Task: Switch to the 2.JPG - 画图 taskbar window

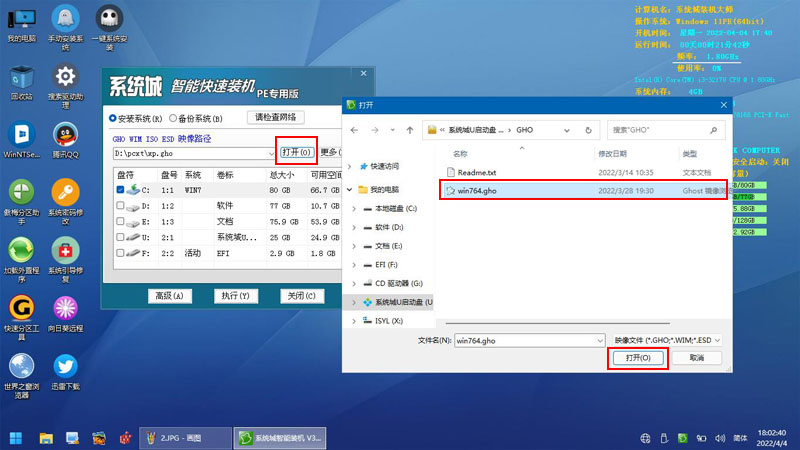Action: (185, 438)
